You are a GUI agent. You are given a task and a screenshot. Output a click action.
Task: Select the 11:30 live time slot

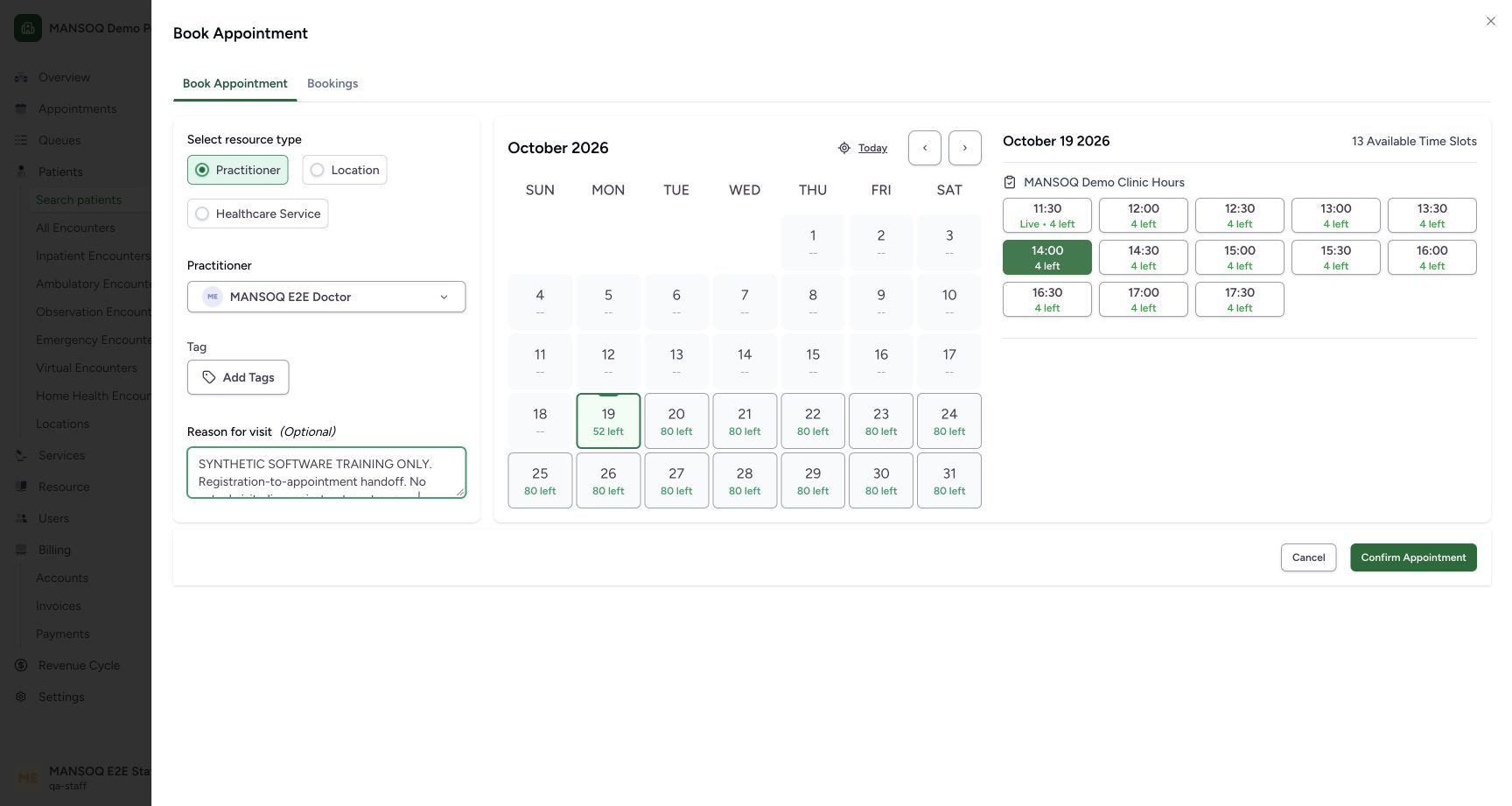point(1047,215)
